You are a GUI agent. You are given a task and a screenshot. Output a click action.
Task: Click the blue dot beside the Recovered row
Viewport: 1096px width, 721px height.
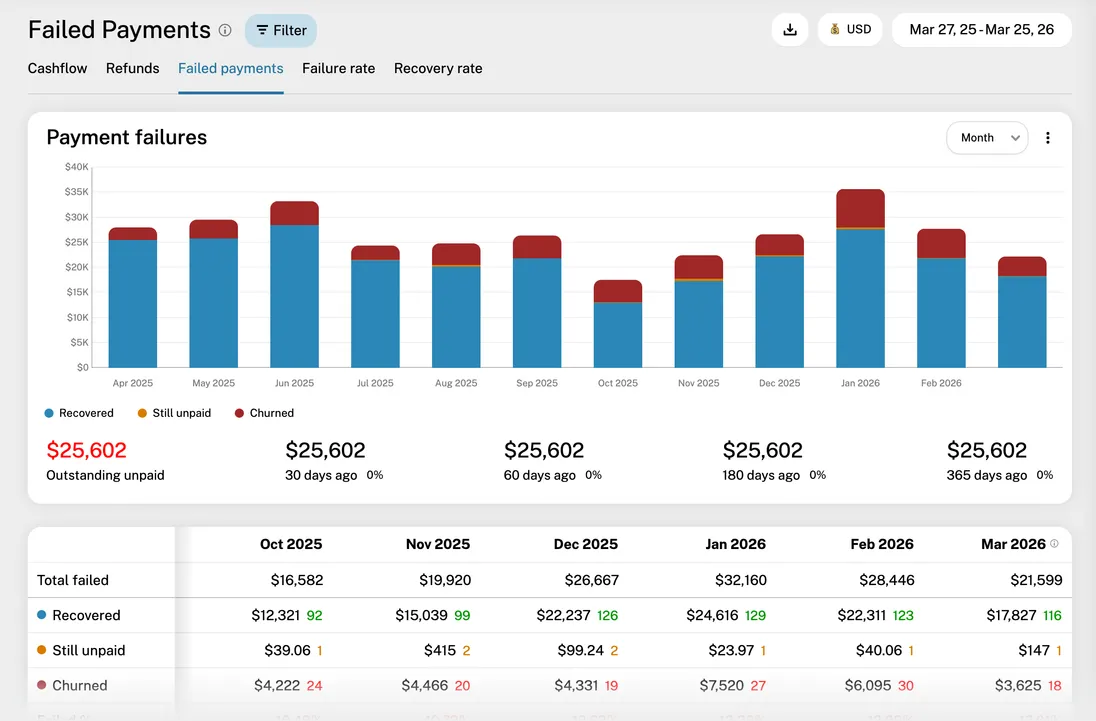(41, 615)
